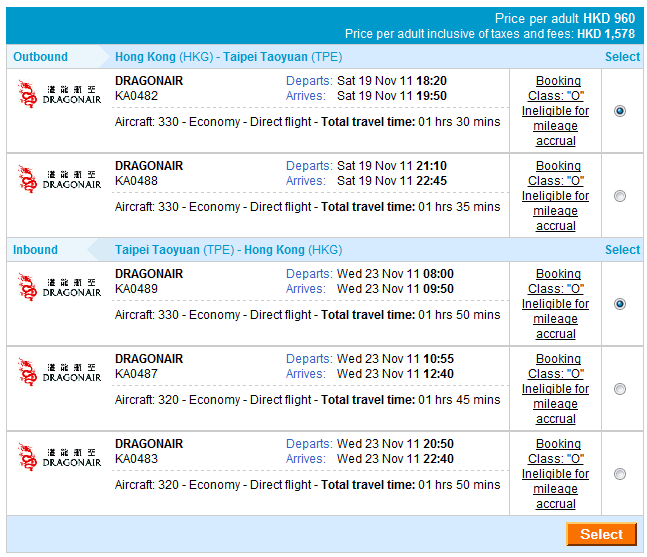This screenshot has height=557, width=647.
Task: View mileage accrual info for KA0489
Action: click(x=555, y=318)
